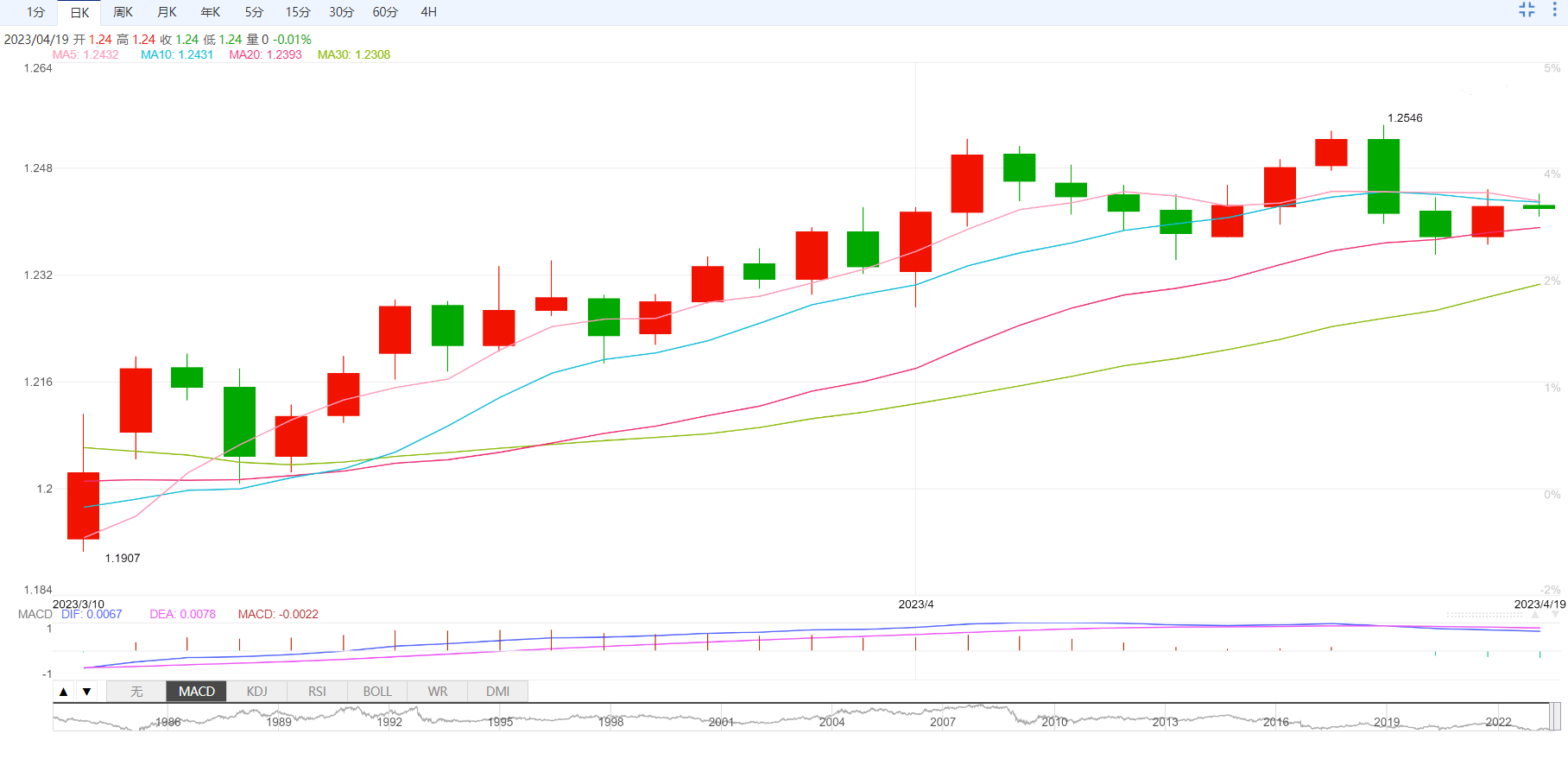Click the MA30: 1.2308 legend label
The height and width of the screenshot is (759, 1568).
point(354,54)
